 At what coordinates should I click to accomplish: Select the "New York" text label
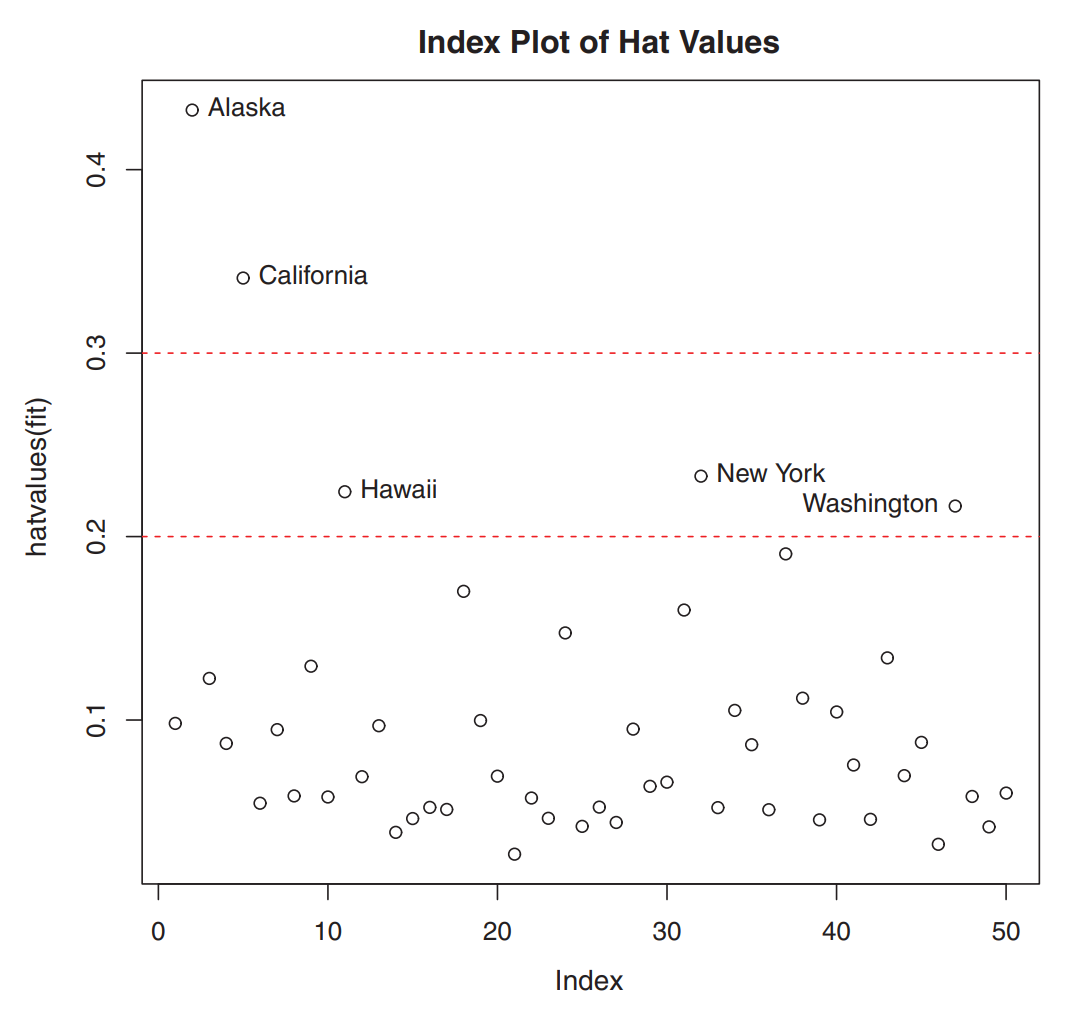771,474
